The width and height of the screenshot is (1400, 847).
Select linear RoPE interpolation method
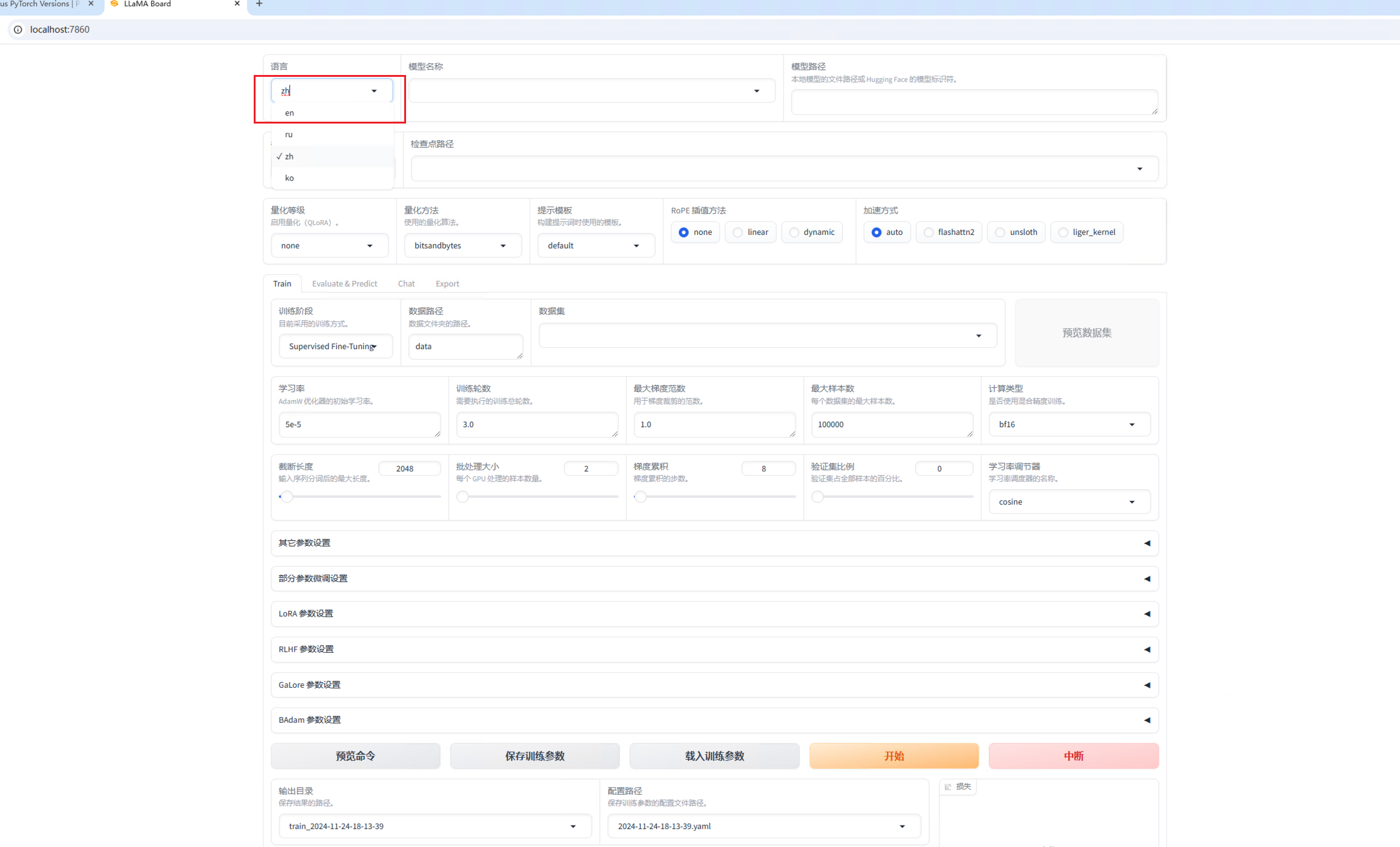tap(738, 232)
